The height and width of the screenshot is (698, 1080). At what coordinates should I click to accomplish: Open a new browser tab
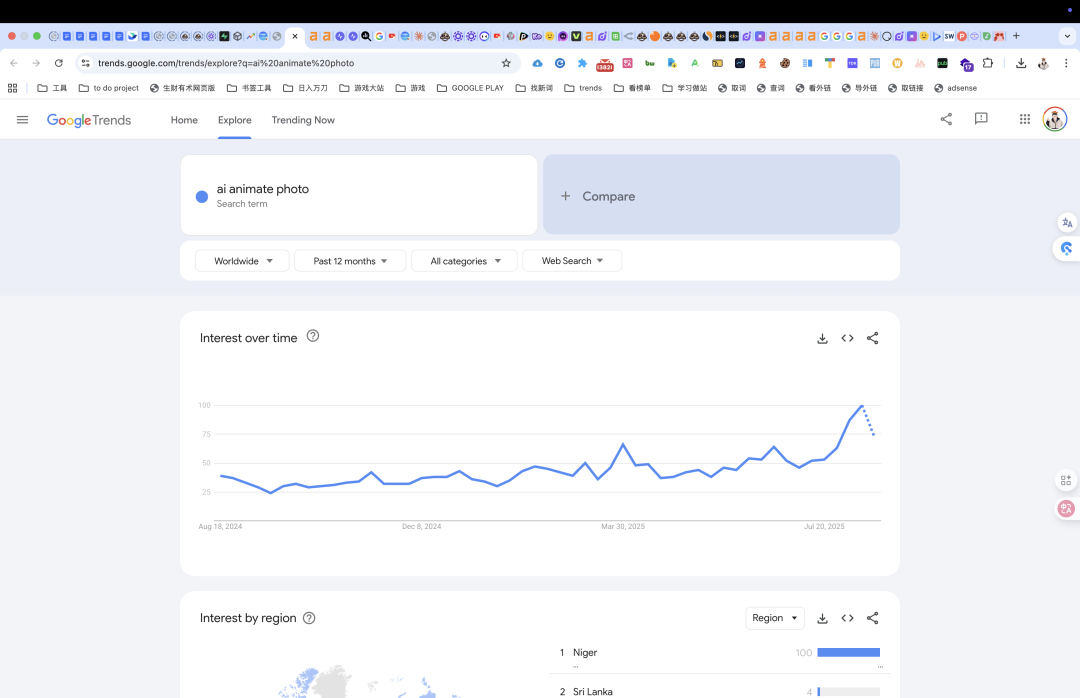coord(1016,36)
